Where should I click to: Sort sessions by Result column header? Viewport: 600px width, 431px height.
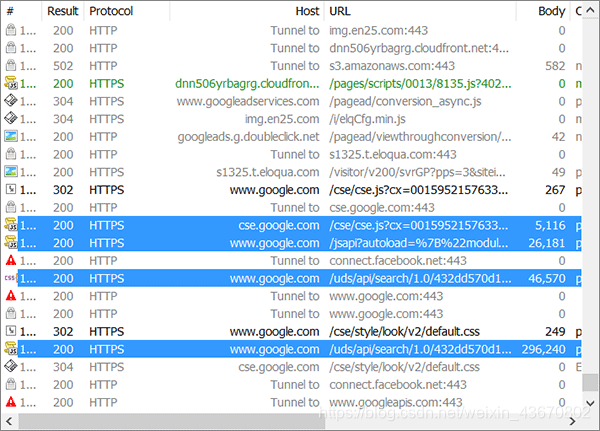point(63,11)
